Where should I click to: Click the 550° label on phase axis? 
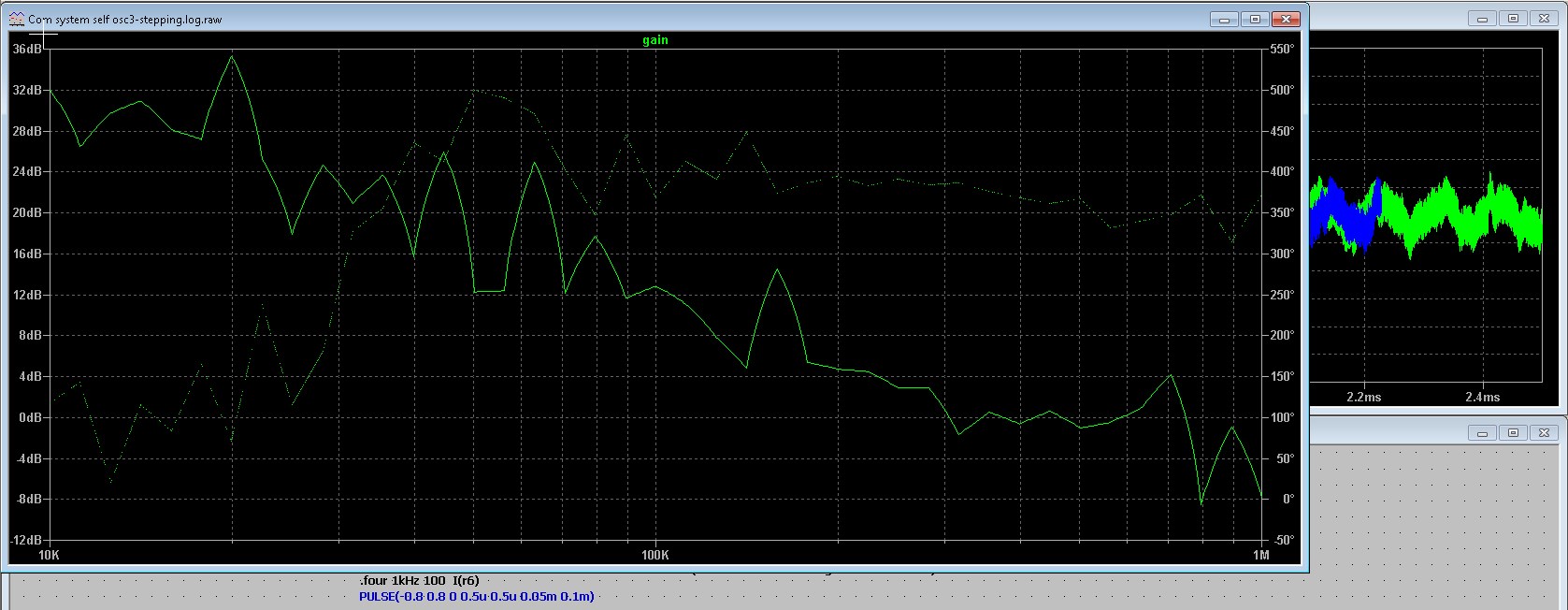1281,49
